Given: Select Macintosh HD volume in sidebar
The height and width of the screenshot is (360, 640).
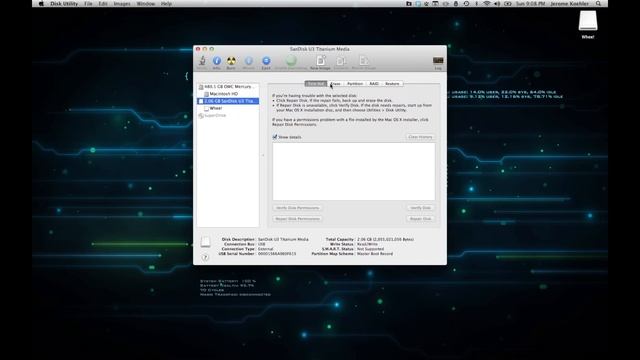Looking at the screenshot, I should click(x=228, y=94).
